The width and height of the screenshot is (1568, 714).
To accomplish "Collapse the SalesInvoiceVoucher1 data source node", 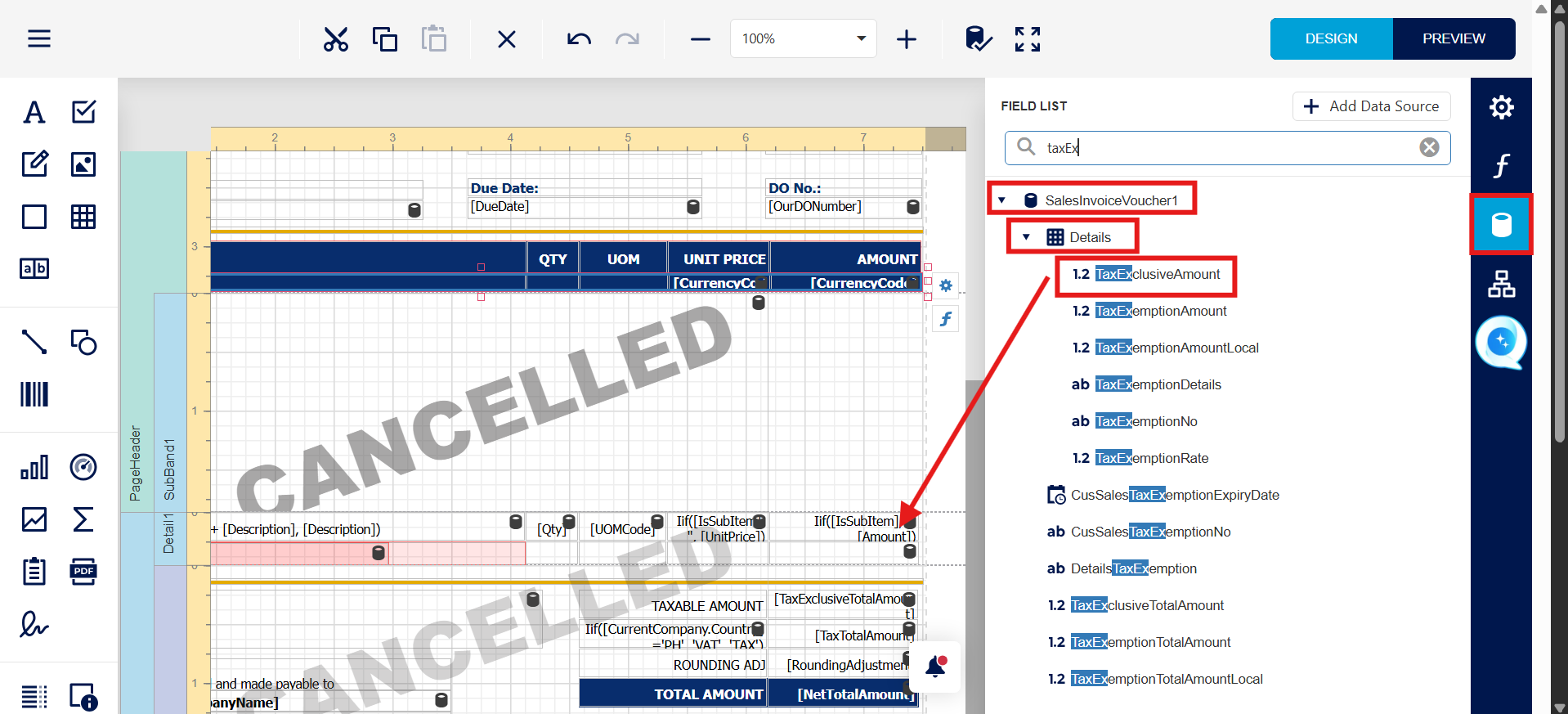I will coord(1001,200).
